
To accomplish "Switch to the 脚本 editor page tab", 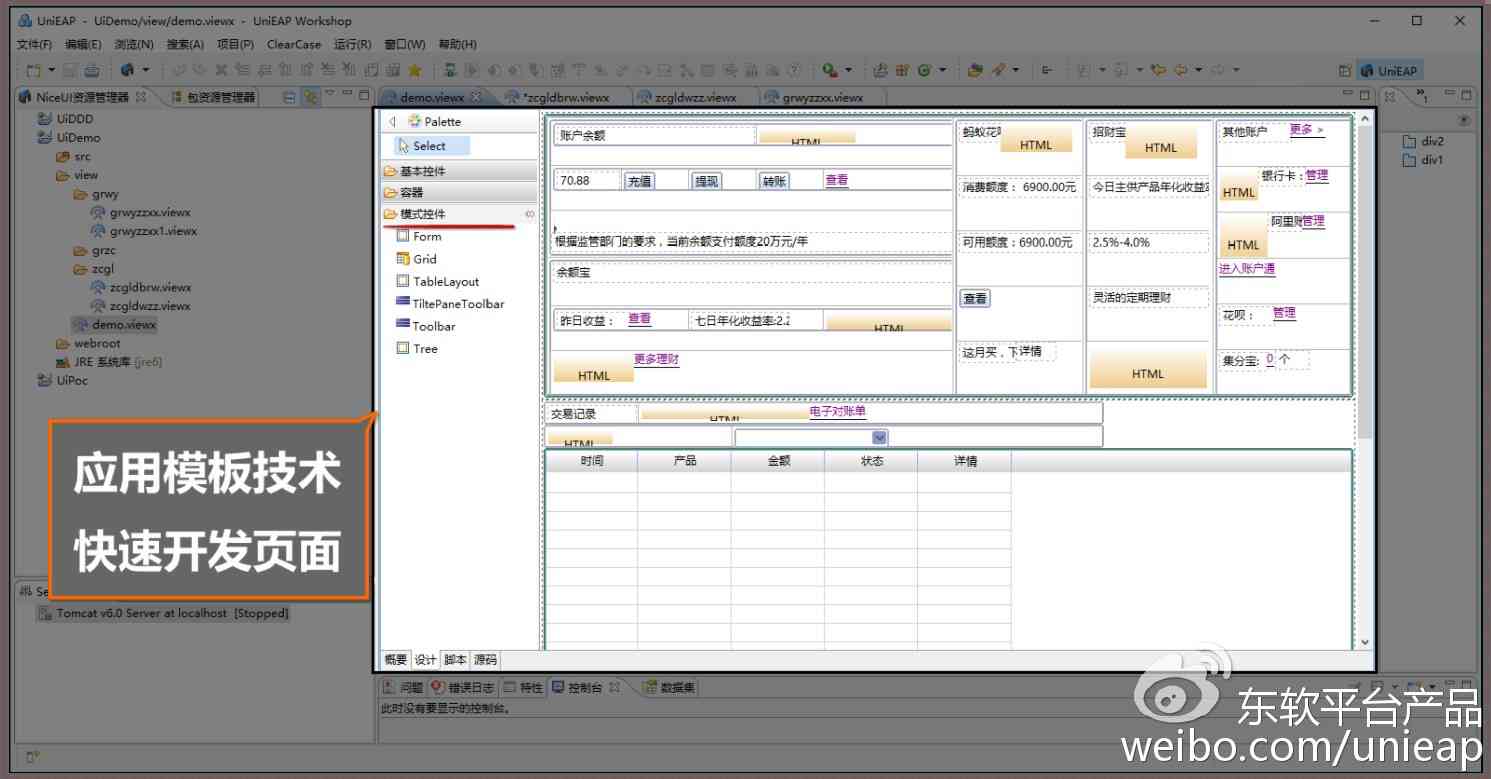I will coord(455,660).
